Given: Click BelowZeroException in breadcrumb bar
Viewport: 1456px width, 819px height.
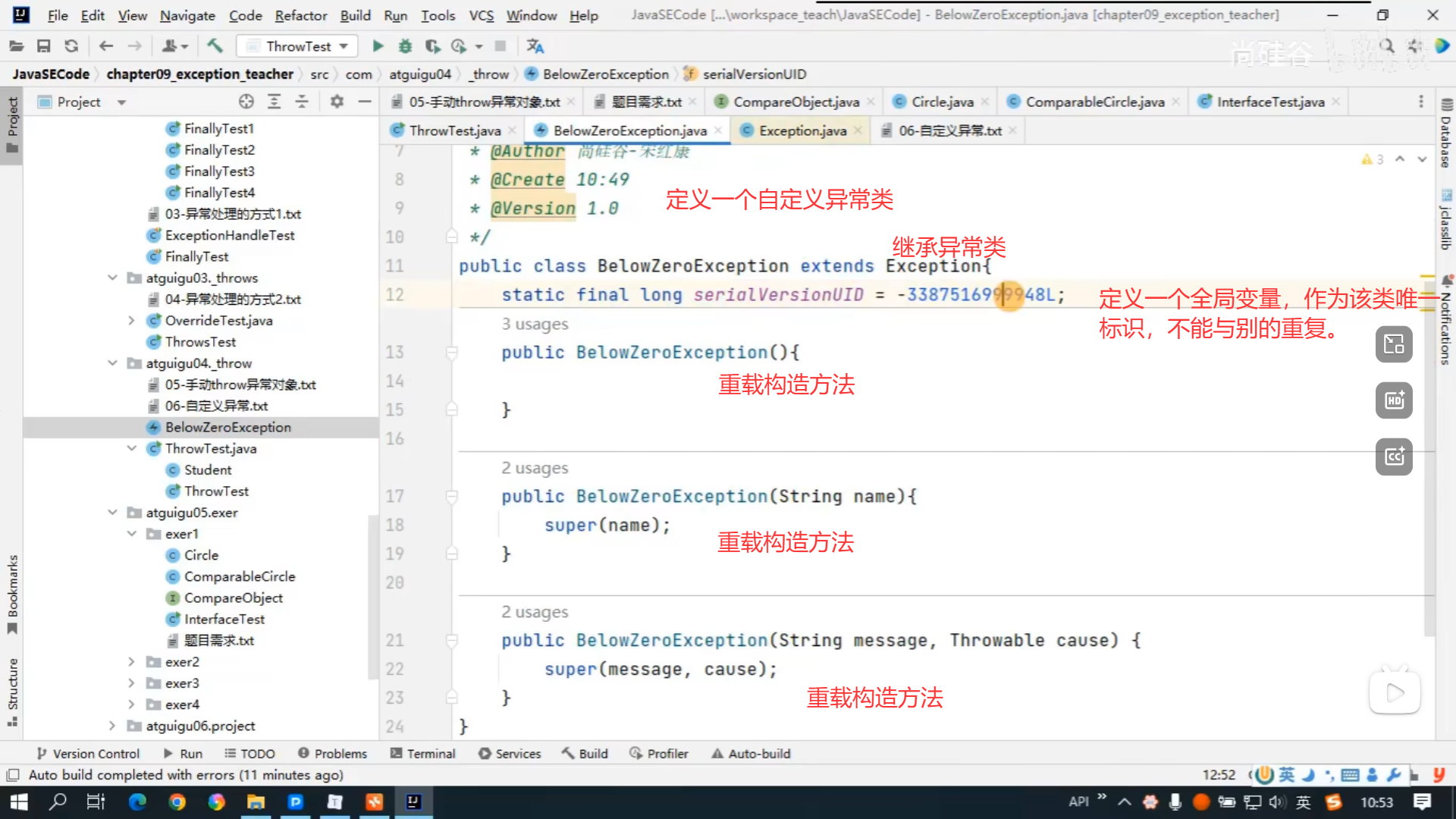Looking at the screenshot, I should point(605,74).
